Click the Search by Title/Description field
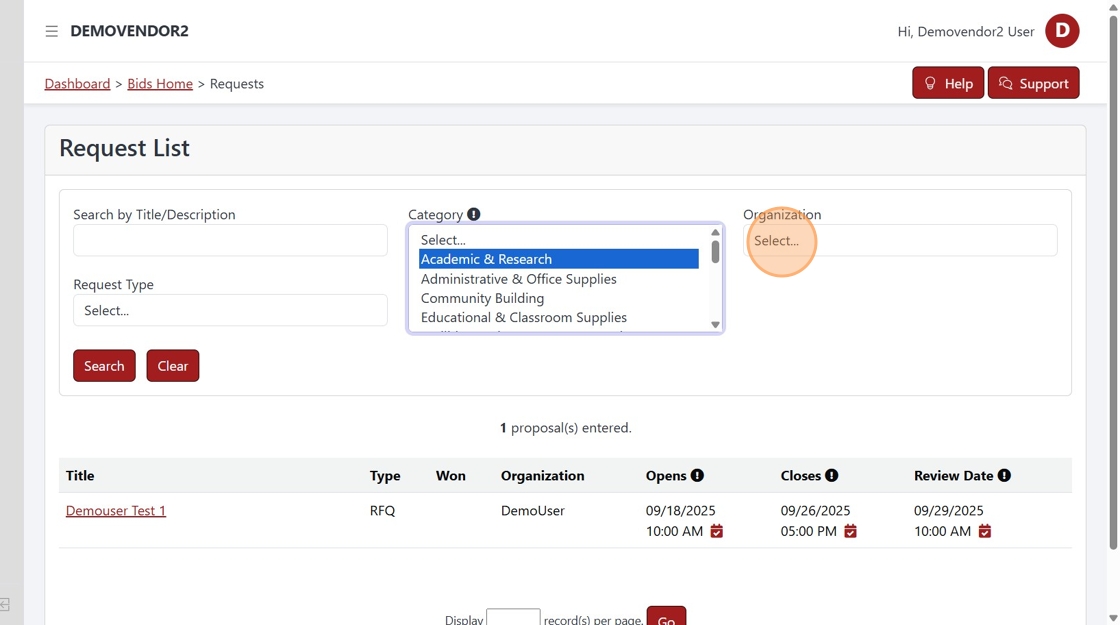 coord(230,240)
